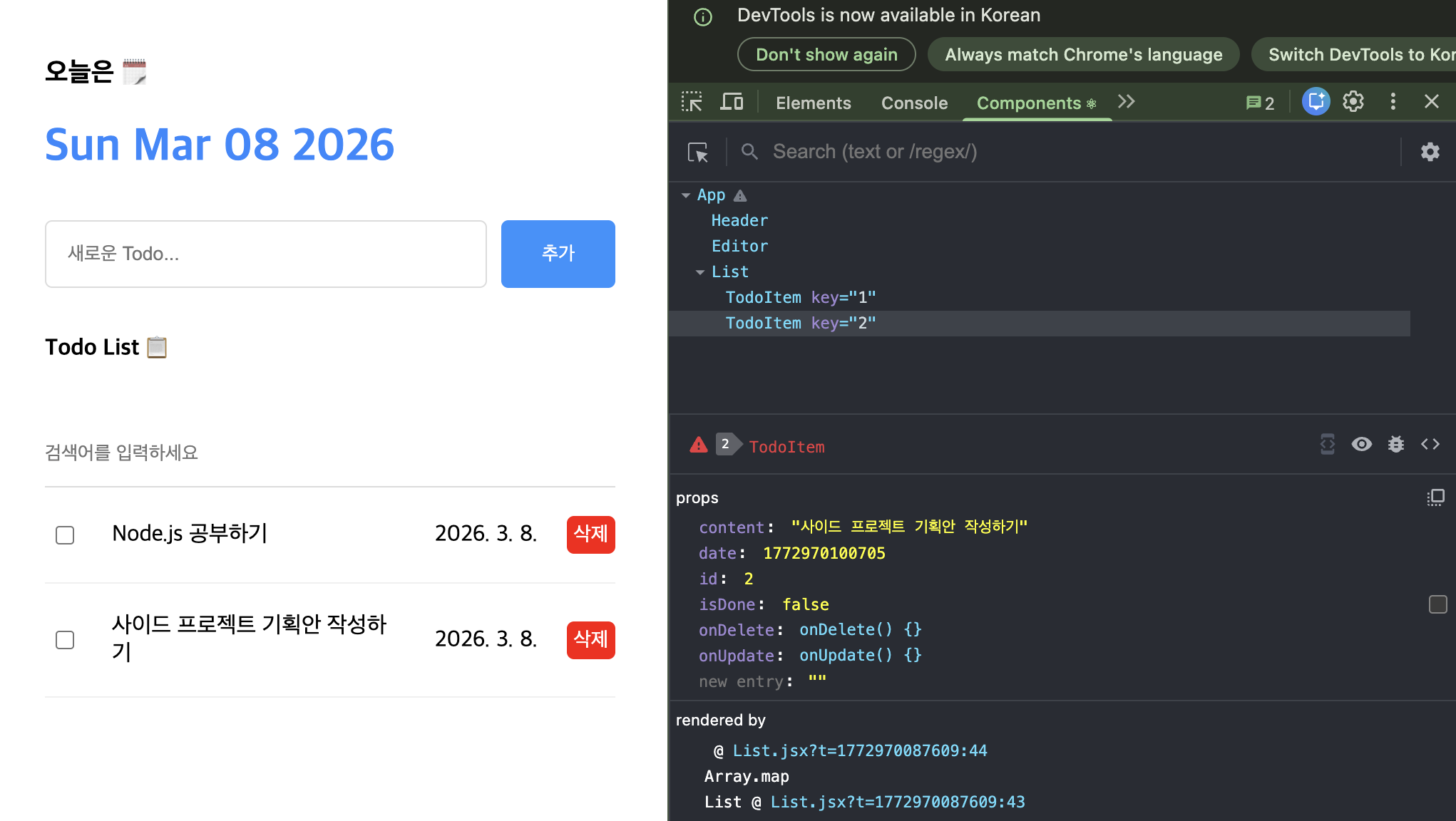The height and width of the screenshot is (821, 1456).
Task: Toggle the device toolbar icon
Action: pos(731,102)
